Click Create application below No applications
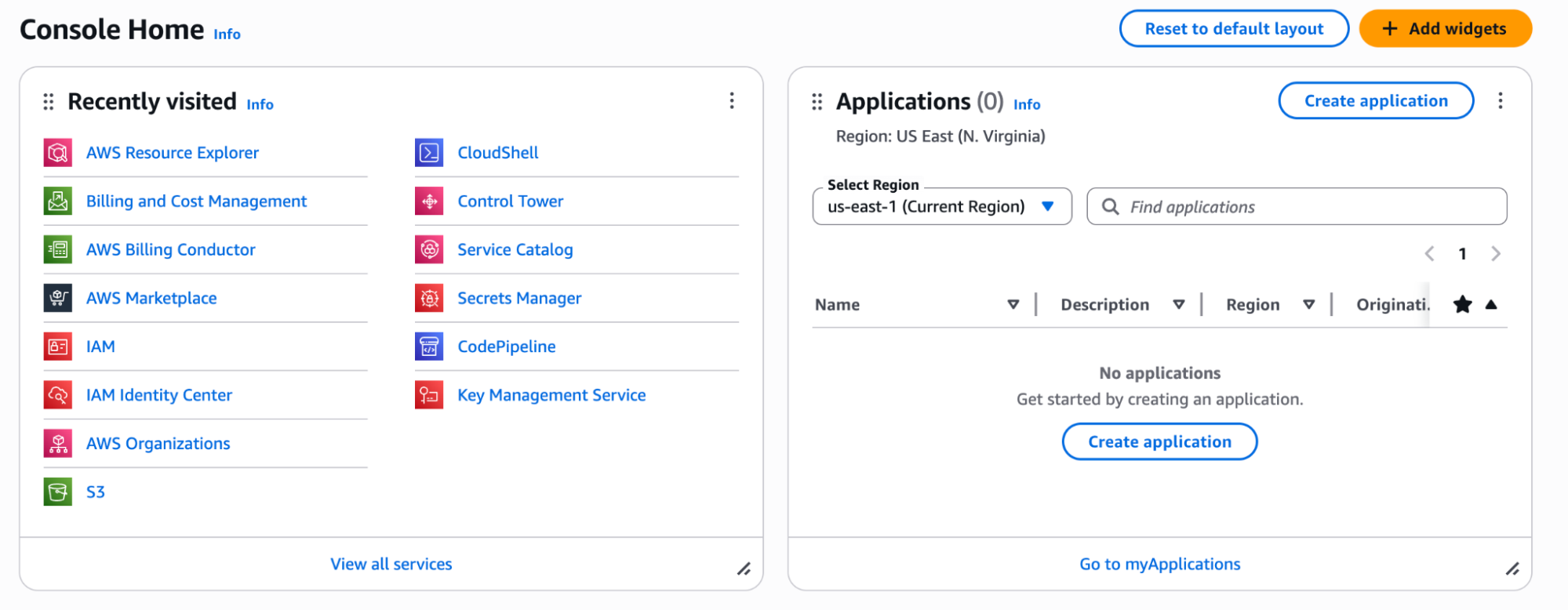1568x610 pixels. pyautogui.click(x=1159, y=442)
